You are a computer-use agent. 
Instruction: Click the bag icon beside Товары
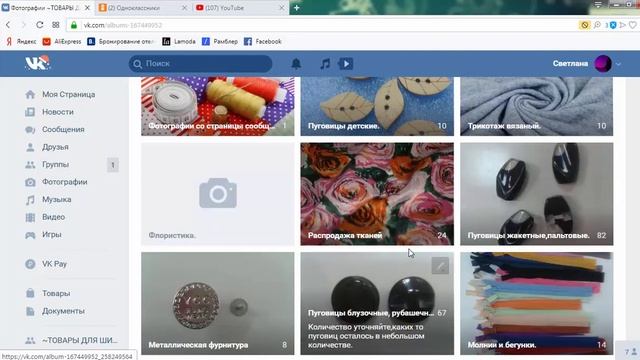tap(30, 293)
